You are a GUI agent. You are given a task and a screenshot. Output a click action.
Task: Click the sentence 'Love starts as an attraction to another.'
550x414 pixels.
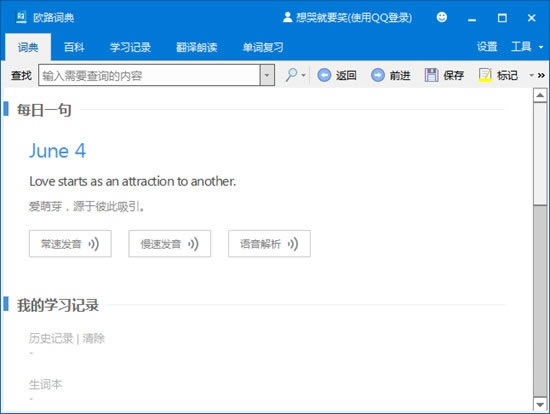(133, 181)
